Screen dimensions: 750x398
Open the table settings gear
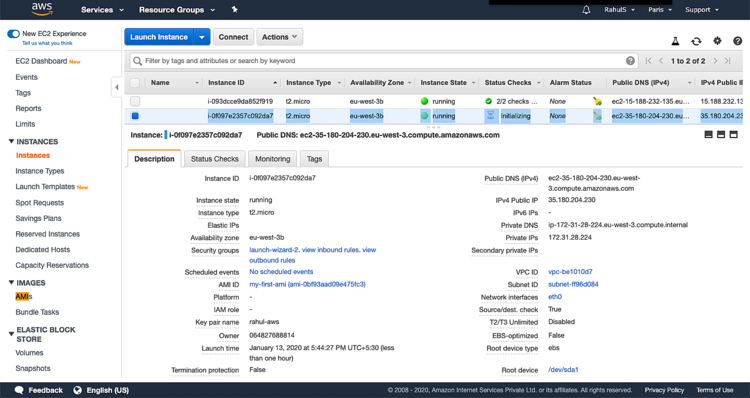click(717, 41)
